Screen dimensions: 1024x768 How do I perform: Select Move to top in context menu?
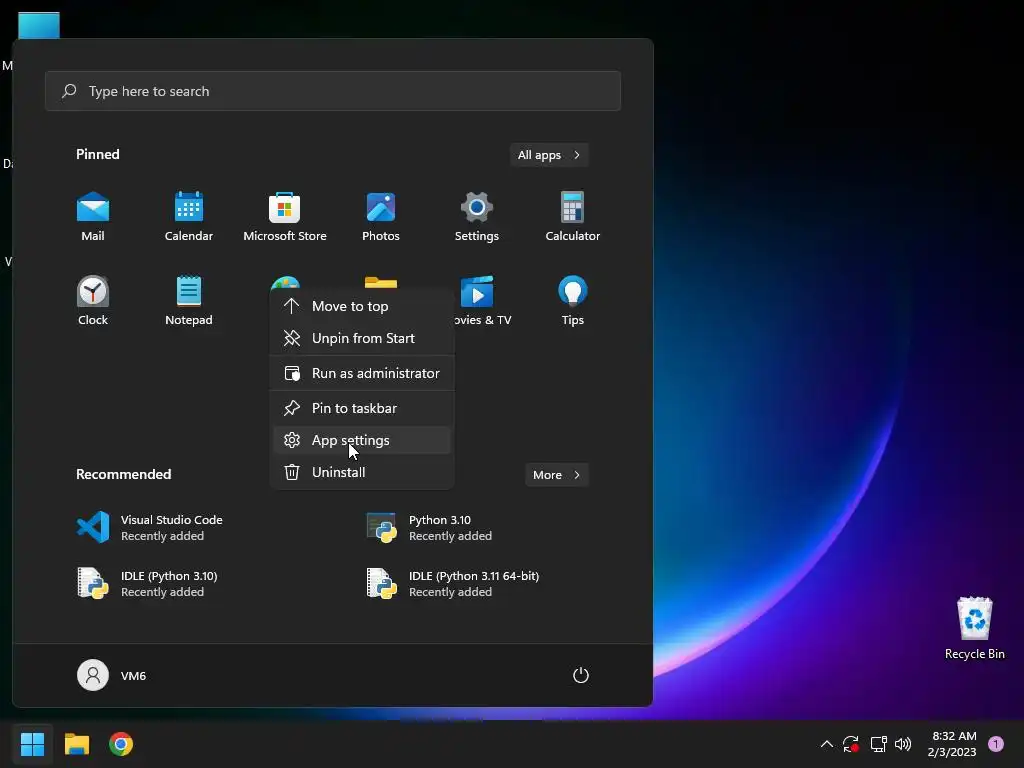(362, 306)
